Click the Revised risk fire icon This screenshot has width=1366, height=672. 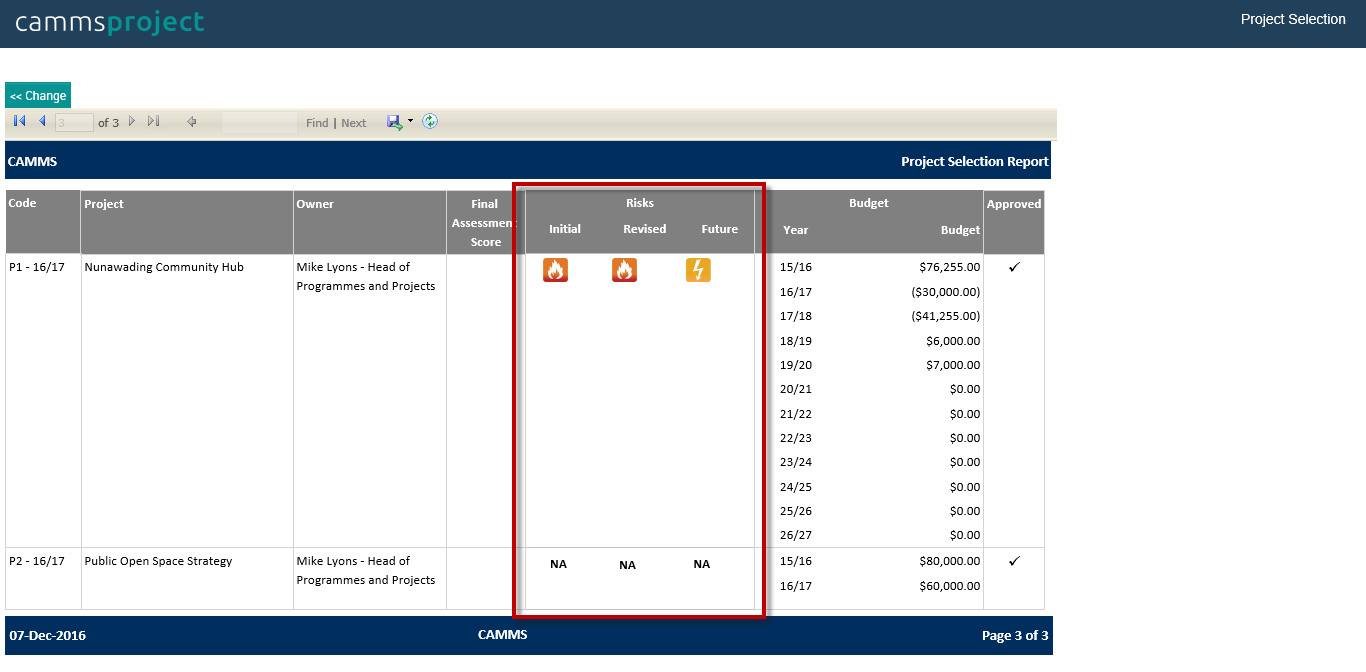[624, 270]
